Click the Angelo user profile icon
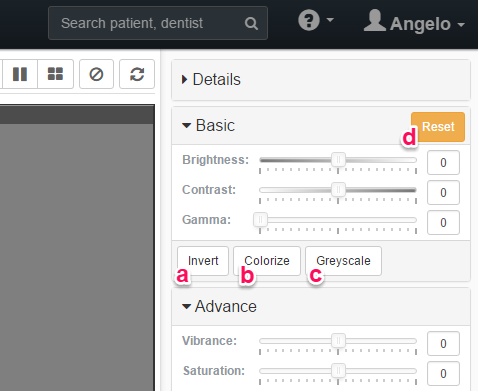 [375, 21]
